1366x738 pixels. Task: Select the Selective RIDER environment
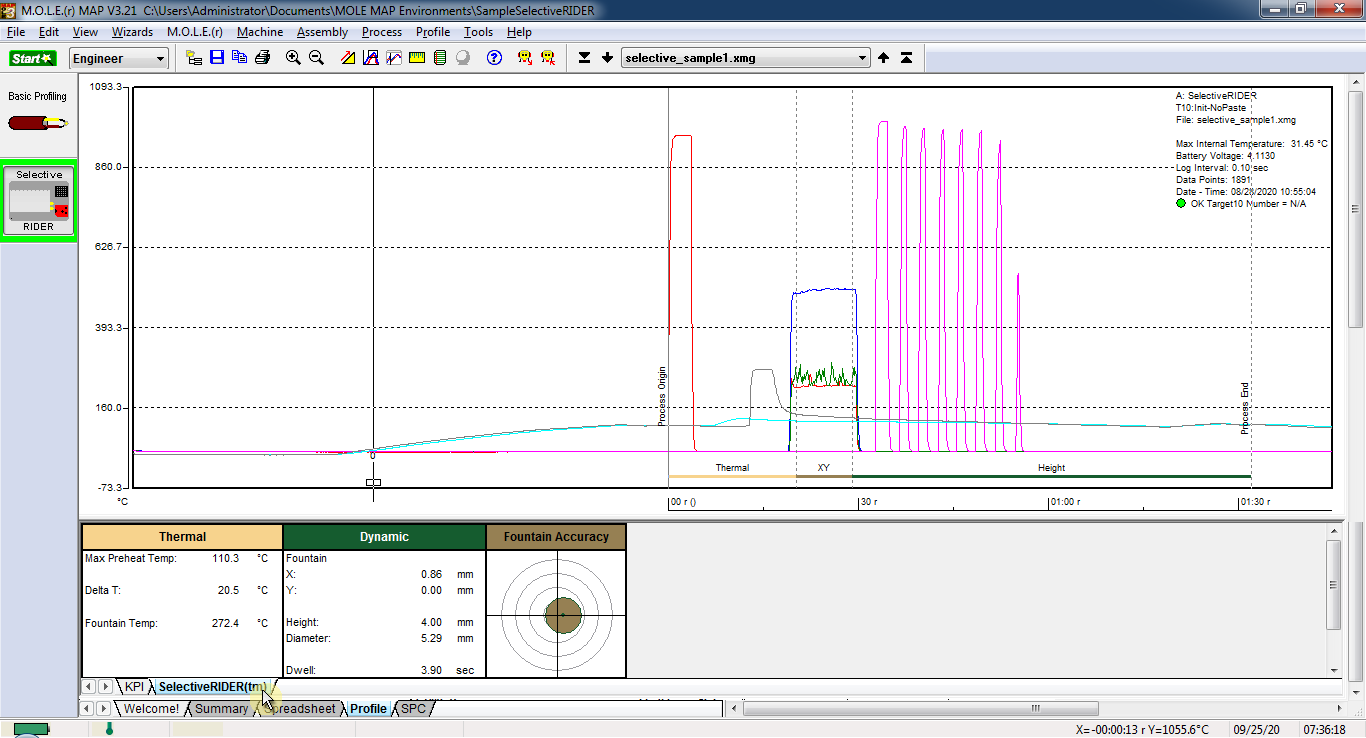point(38,202)
